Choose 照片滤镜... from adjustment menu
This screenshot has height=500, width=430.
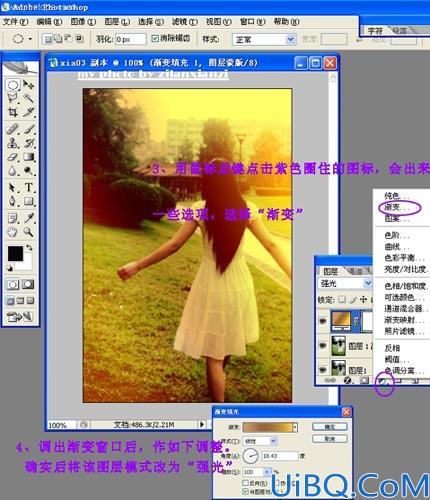point(404,331)
